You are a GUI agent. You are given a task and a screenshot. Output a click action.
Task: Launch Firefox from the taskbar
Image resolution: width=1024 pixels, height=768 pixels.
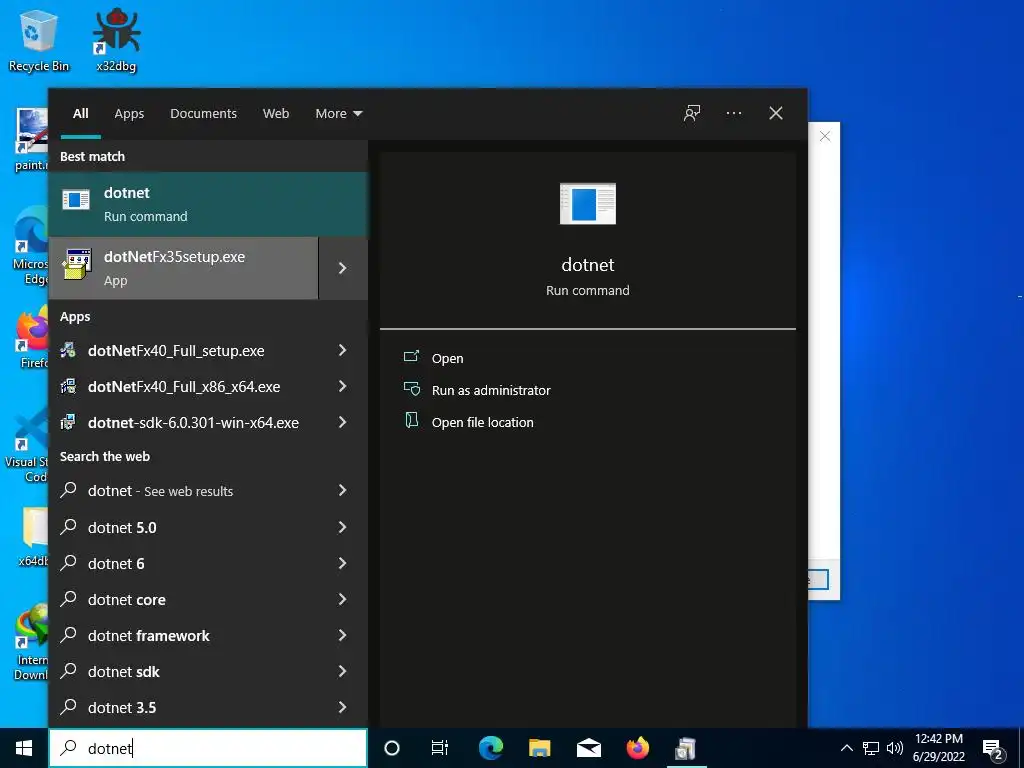tap(638, 748)
